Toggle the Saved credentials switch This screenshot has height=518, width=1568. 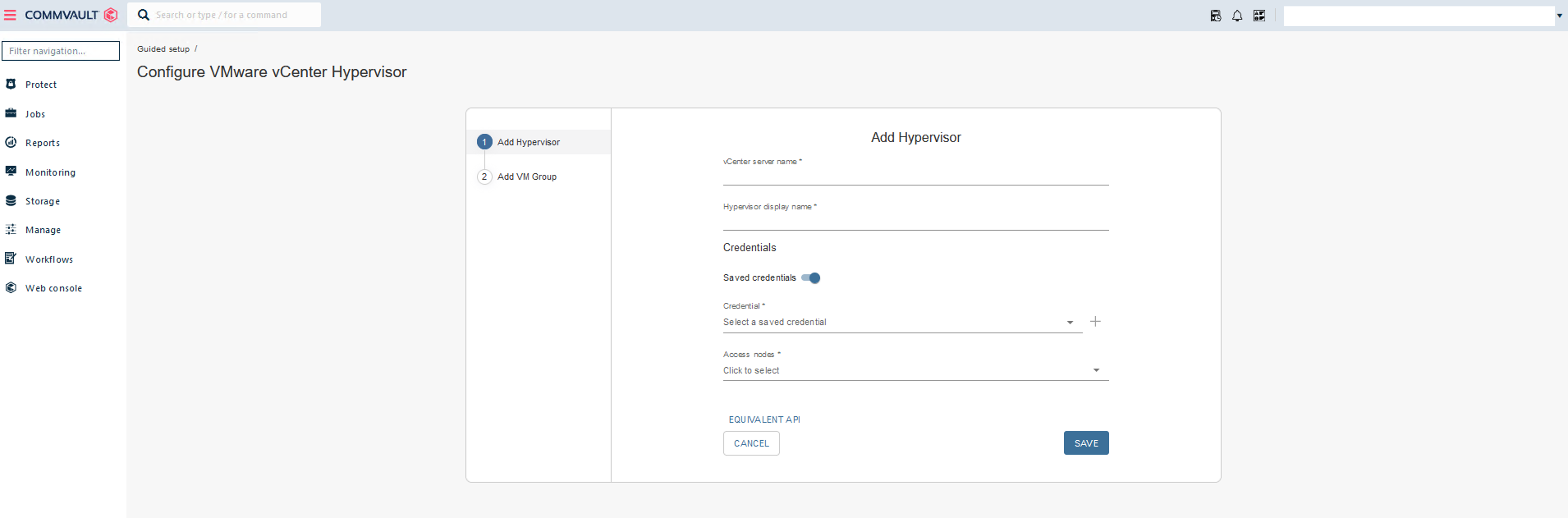812,278
